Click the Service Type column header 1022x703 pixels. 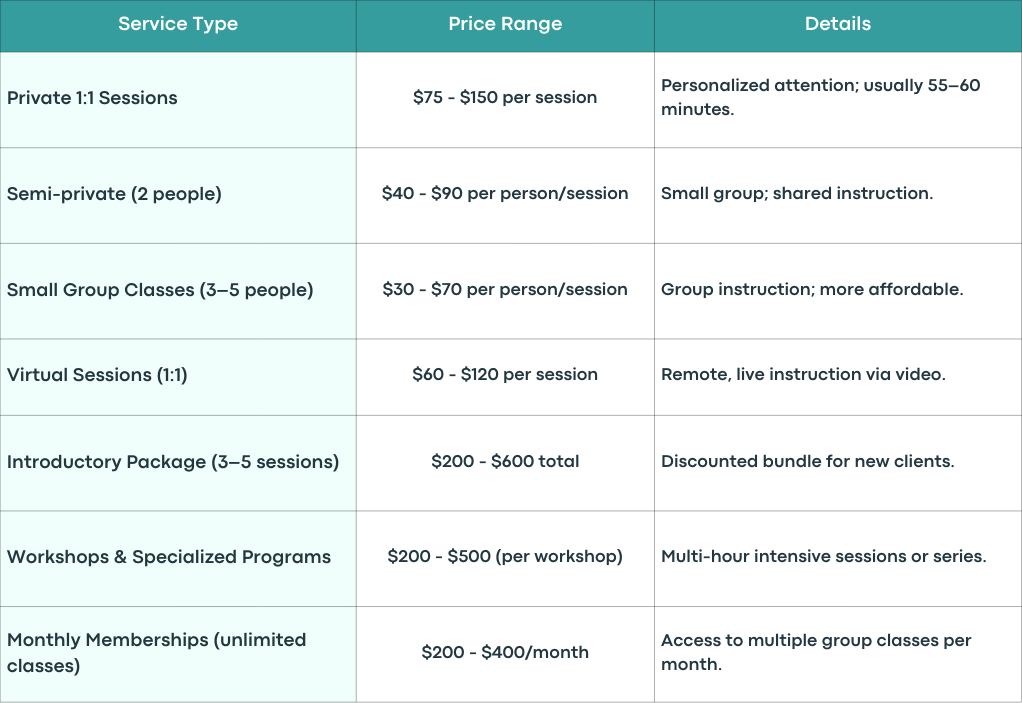(178, 25)
